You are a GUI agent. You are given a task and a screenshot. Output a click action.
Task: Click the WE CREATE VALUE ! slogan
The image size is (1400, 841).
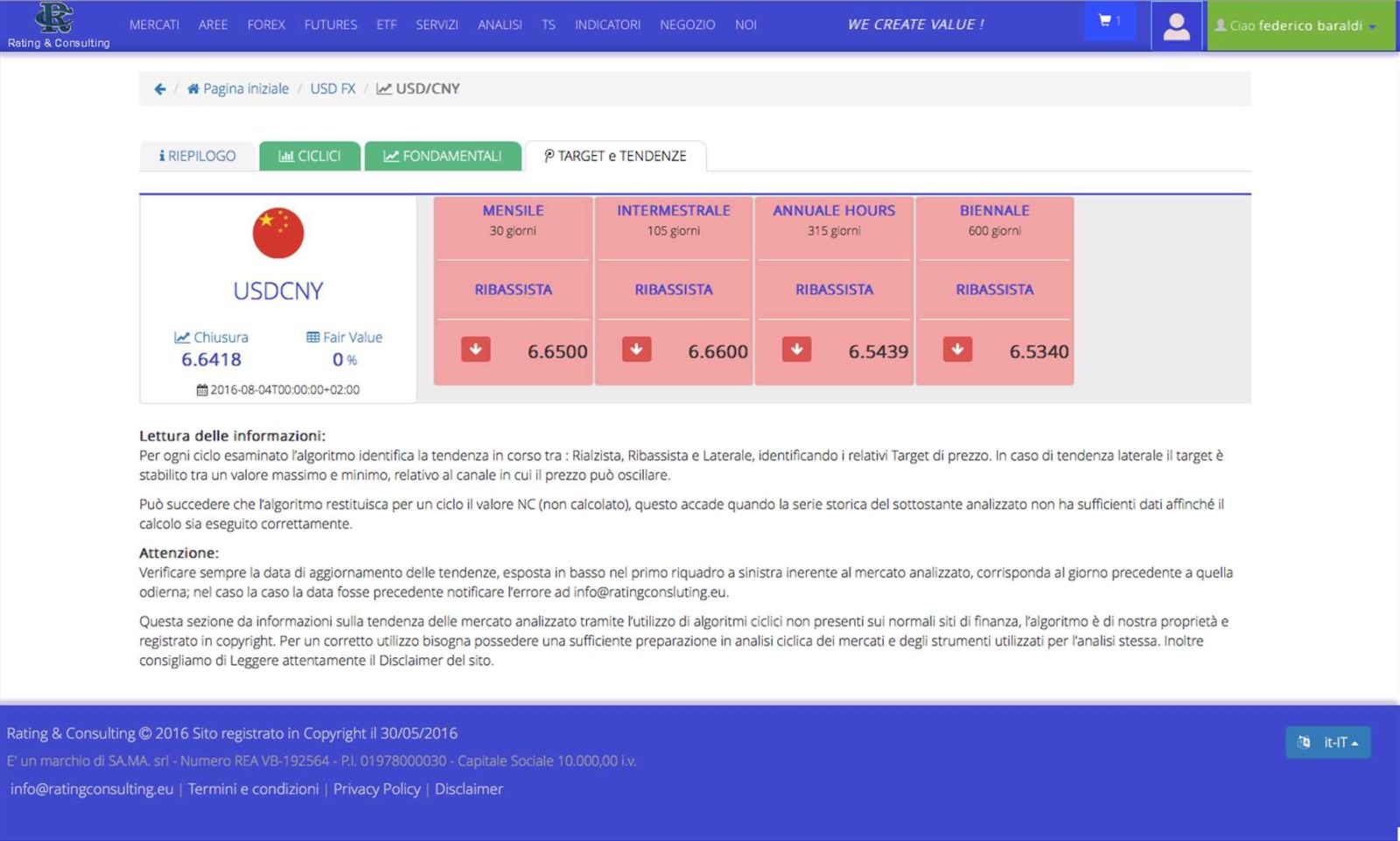(x=915, y=25)
